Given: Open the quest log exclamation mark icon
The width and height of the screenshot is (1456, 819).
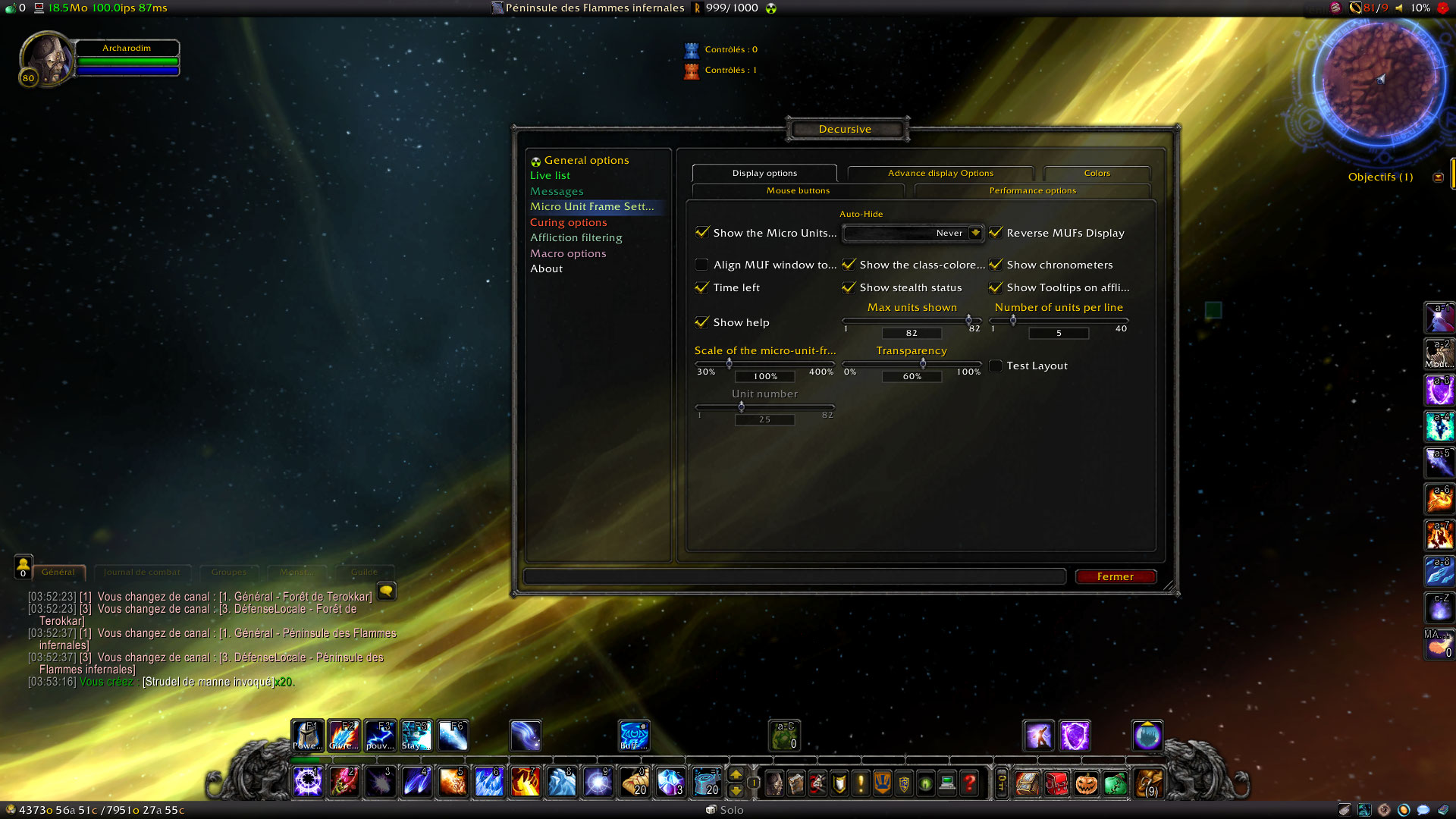Looking at the screenshot, I should [x=861, y=783].
